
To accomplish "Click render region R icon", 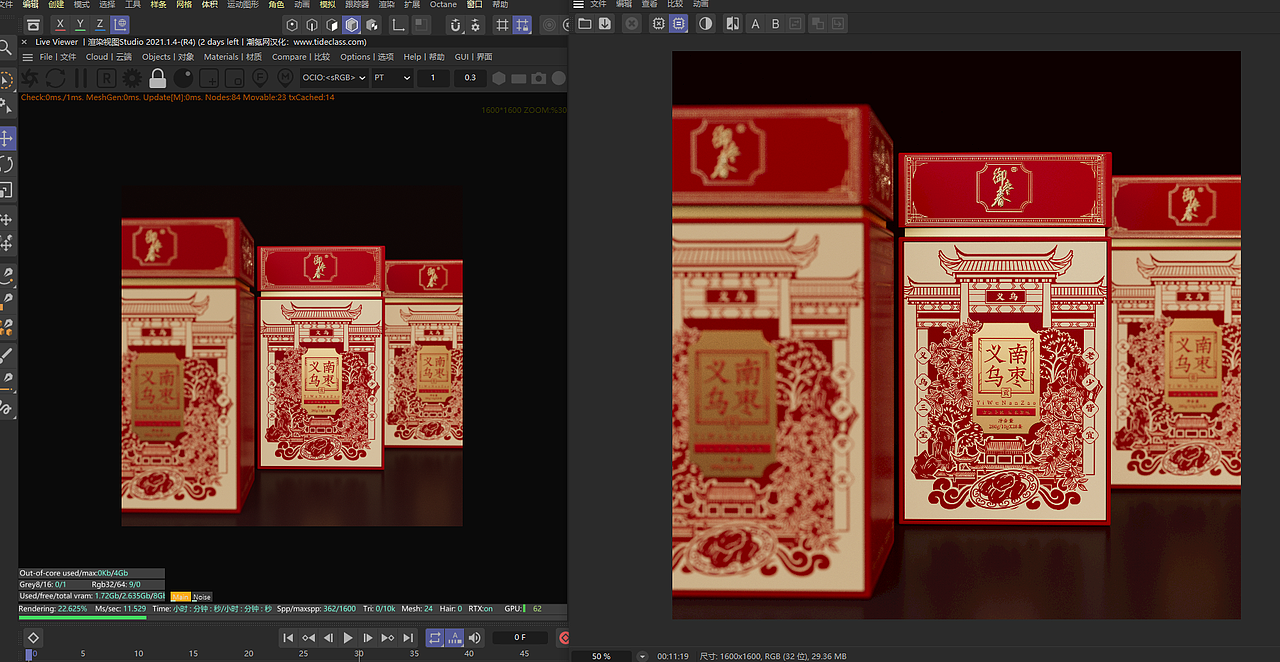I will click(106, 77).
